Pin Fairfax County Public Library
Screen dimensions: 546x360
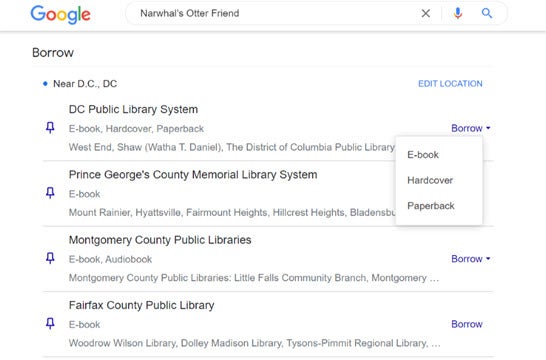(x=50, y=324)
